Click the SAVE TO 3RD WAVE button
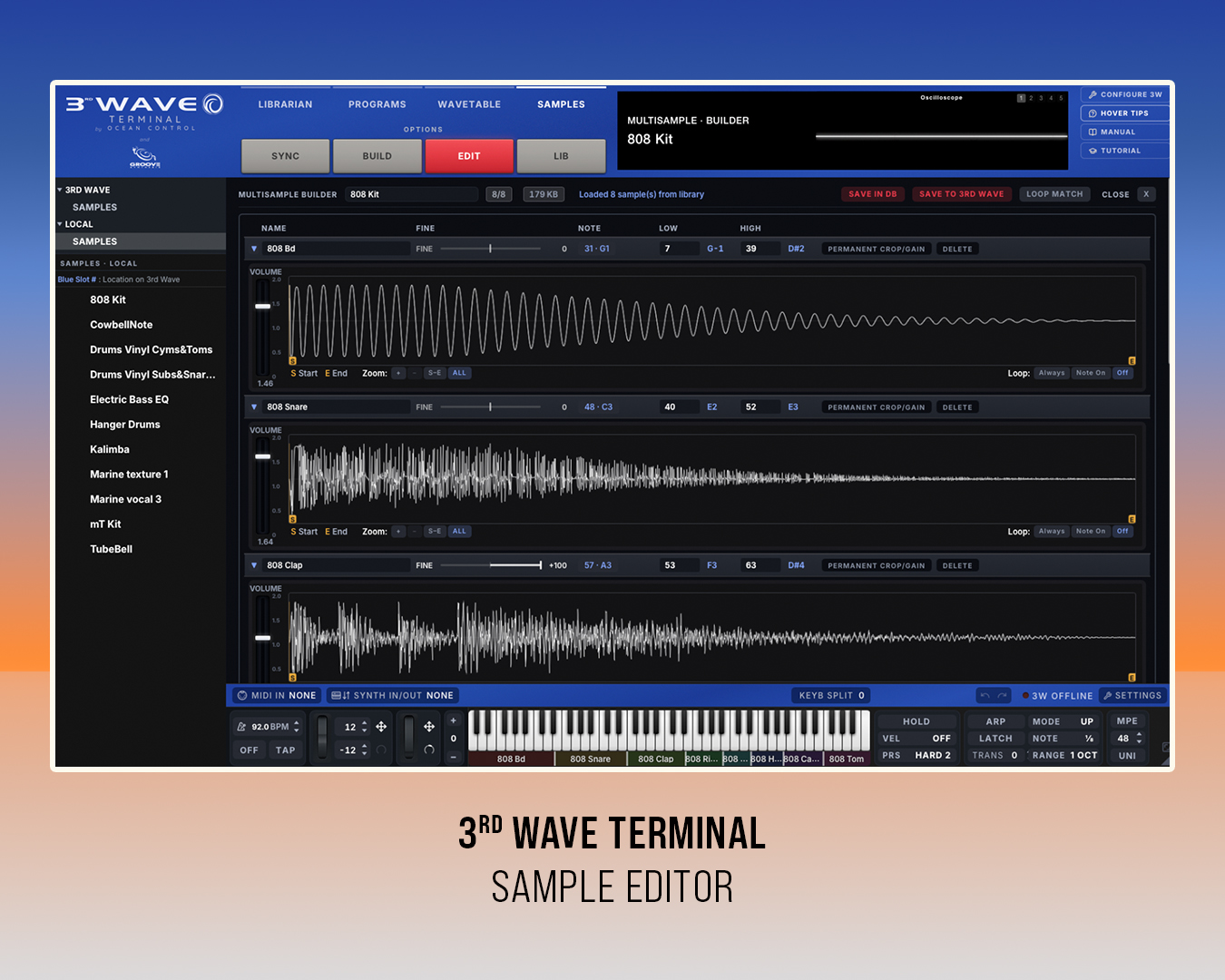 point(962,194)
